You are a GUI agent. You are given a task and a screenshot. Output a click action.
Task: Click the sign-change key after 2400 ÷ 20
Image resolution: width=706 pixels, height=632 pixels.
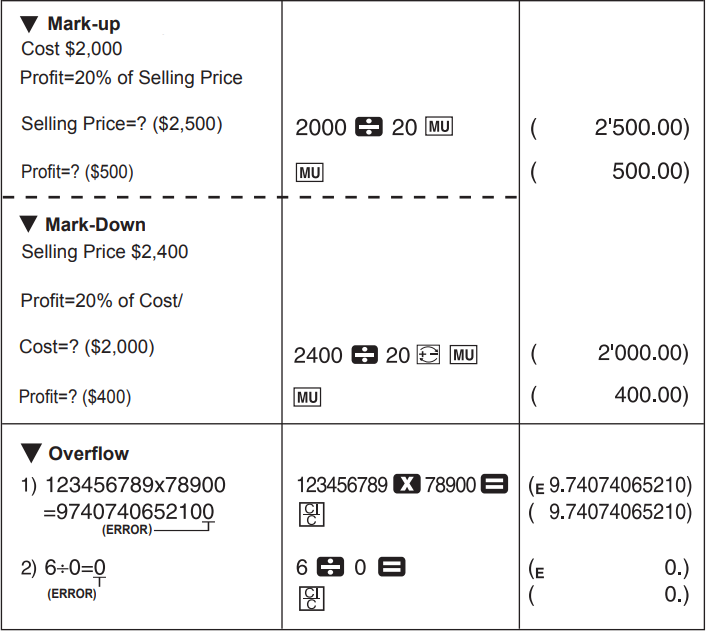tap(427, 355)
